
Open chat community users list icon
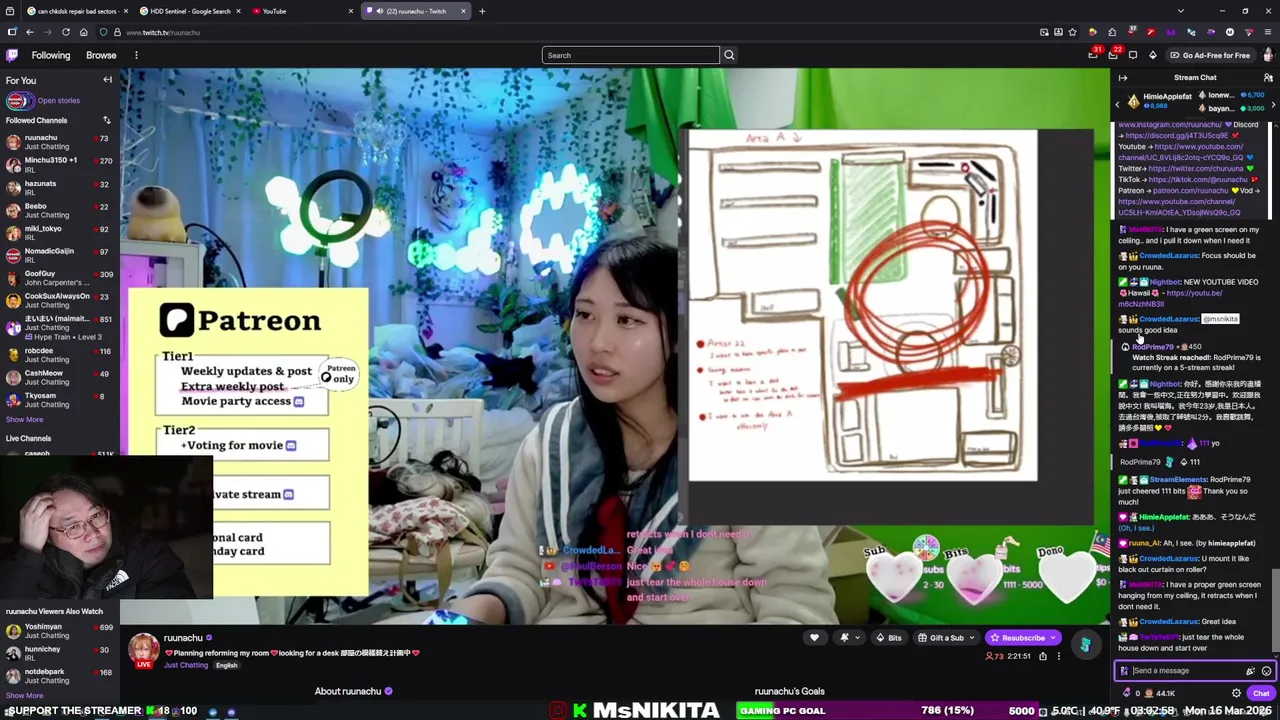point(1268,77)
